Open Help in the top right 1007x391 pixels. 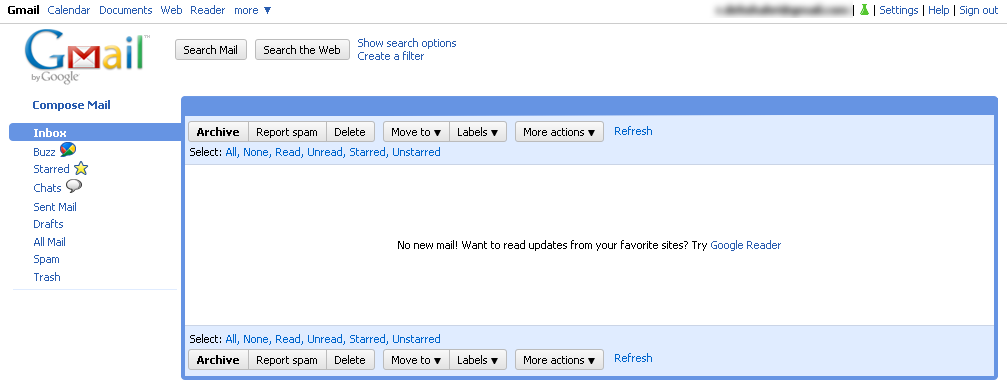[x=938, y=10]
